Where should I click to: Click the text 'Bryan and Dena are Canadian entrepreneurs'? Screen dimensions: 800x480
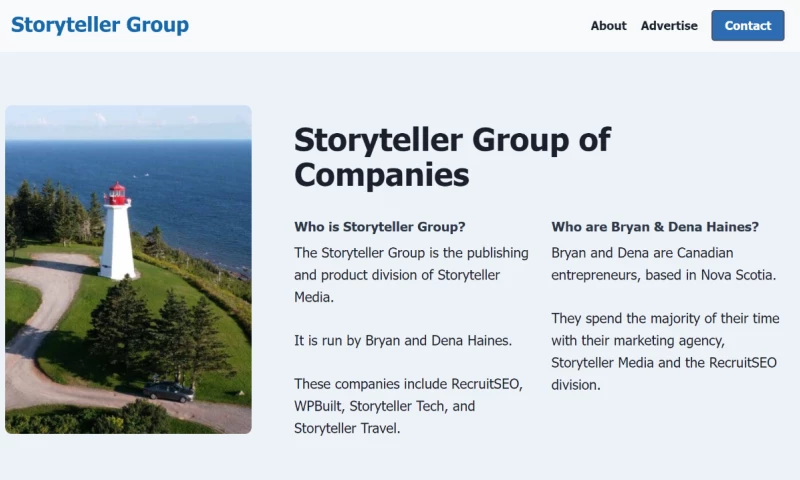click(663, 264)
